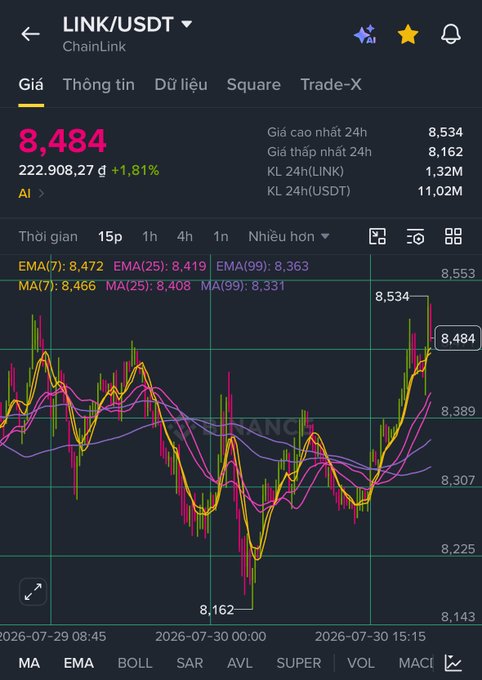
Task: Click the 2026-07-30 00:00 time label
Action: click(x=210, y=637)
